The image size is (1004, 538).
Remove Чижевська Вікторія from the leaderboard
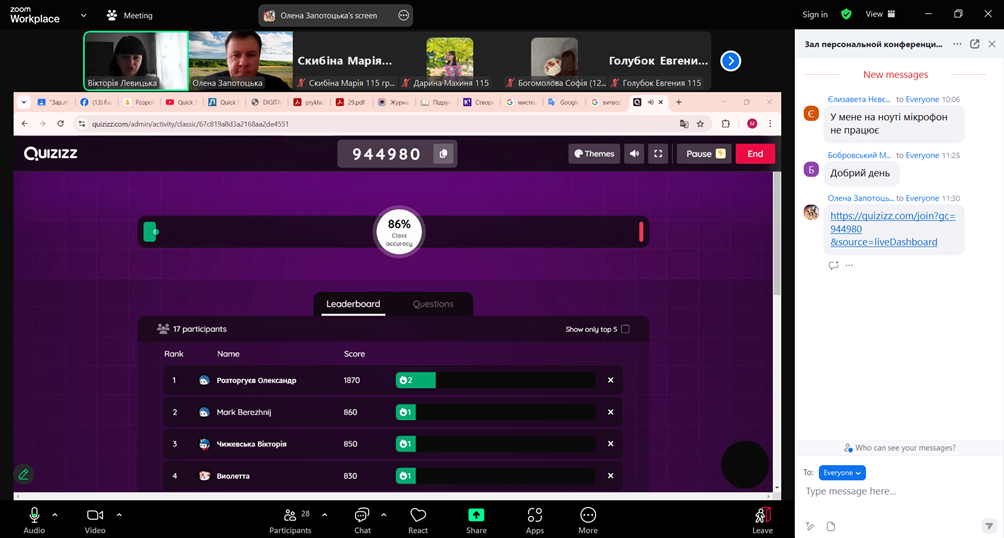(x=610, y=444)
